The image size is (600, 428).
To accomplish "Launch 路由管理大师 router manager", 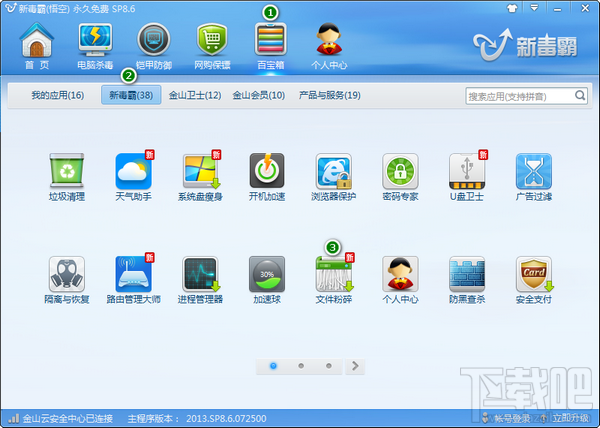I will click(x=134, y=280).
